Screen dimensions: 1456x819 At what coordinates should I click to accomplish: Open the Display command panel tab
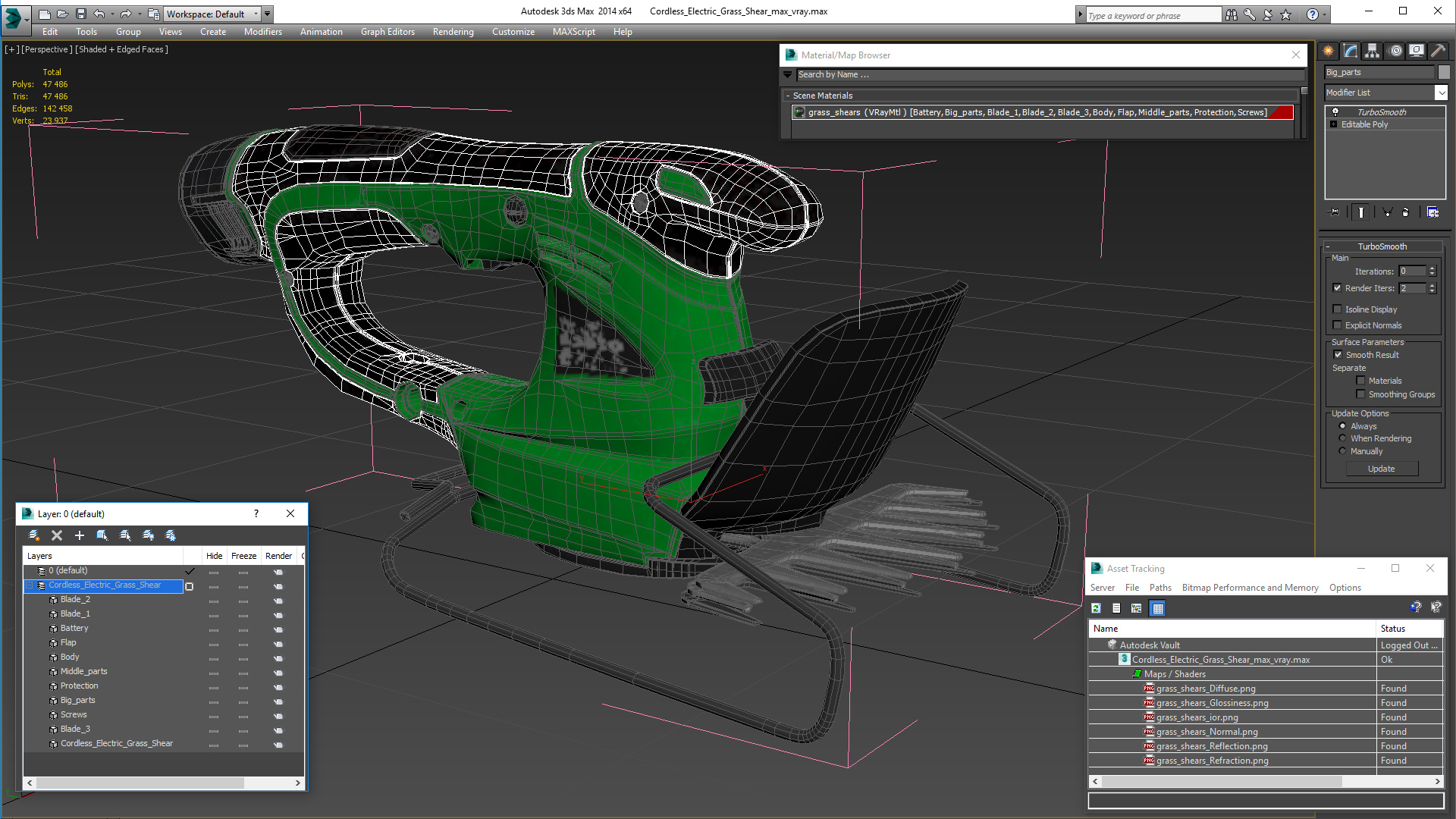click(x=1417, y=51)
